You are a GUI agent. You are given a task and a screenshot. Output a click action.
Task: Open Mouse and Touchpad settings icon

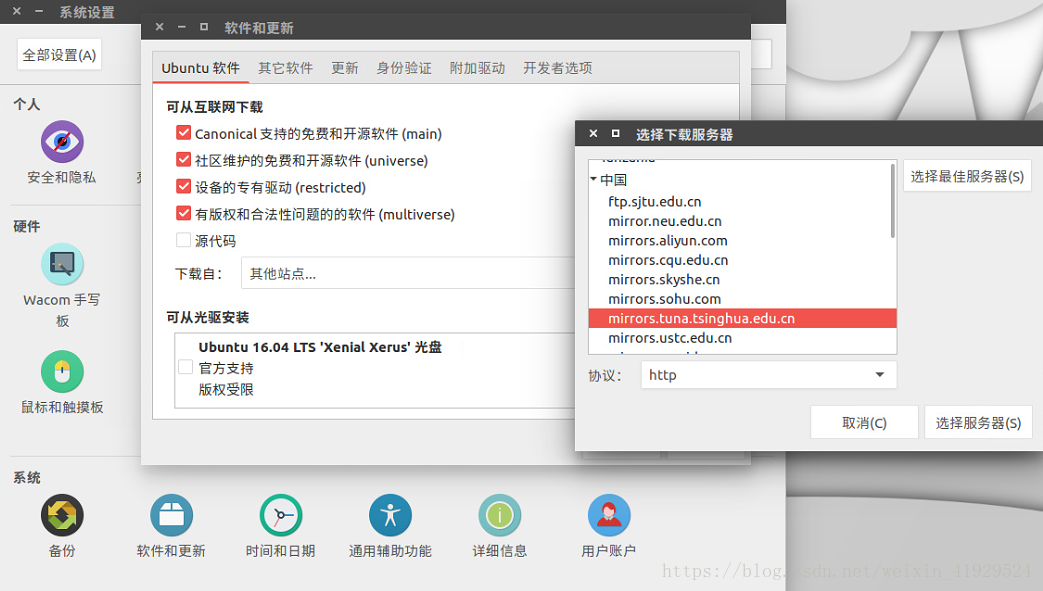click(x=62, y=371)
